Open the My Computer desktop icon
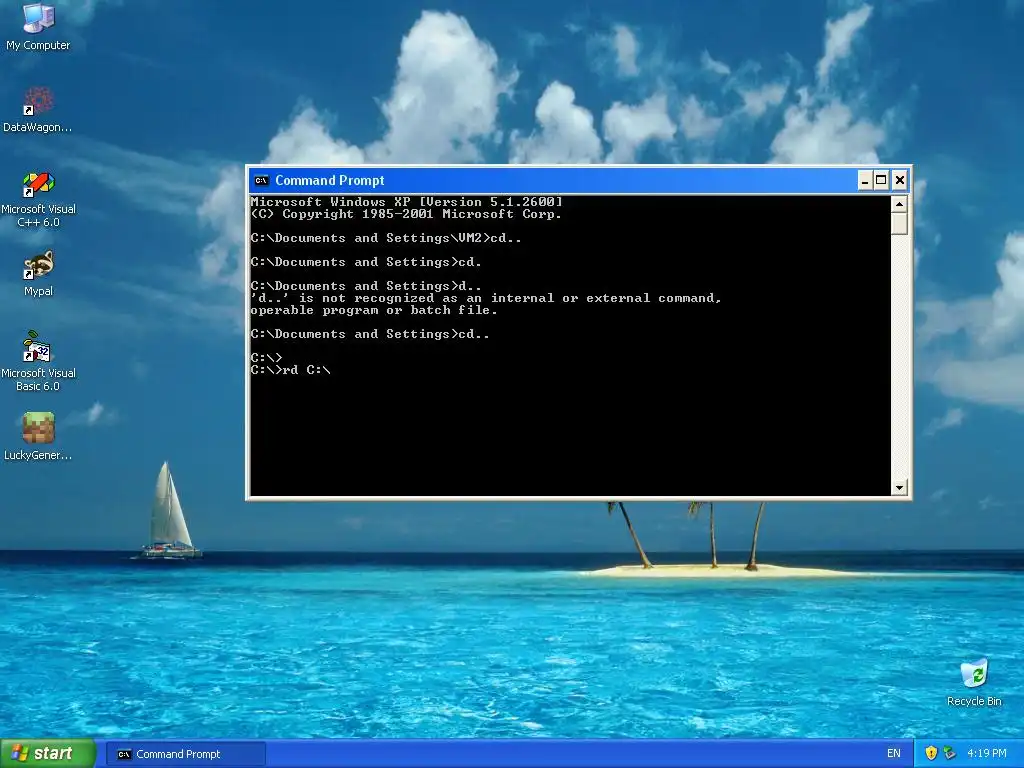This screenshot has height=768, width=1024. coord(38,26)
